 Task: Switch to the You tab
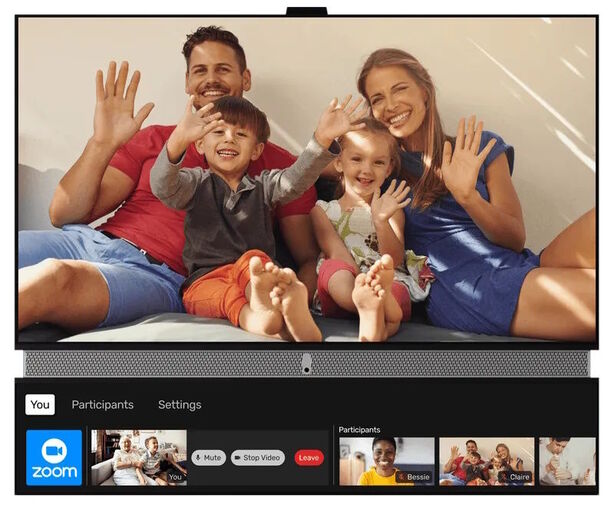point(40,405)
